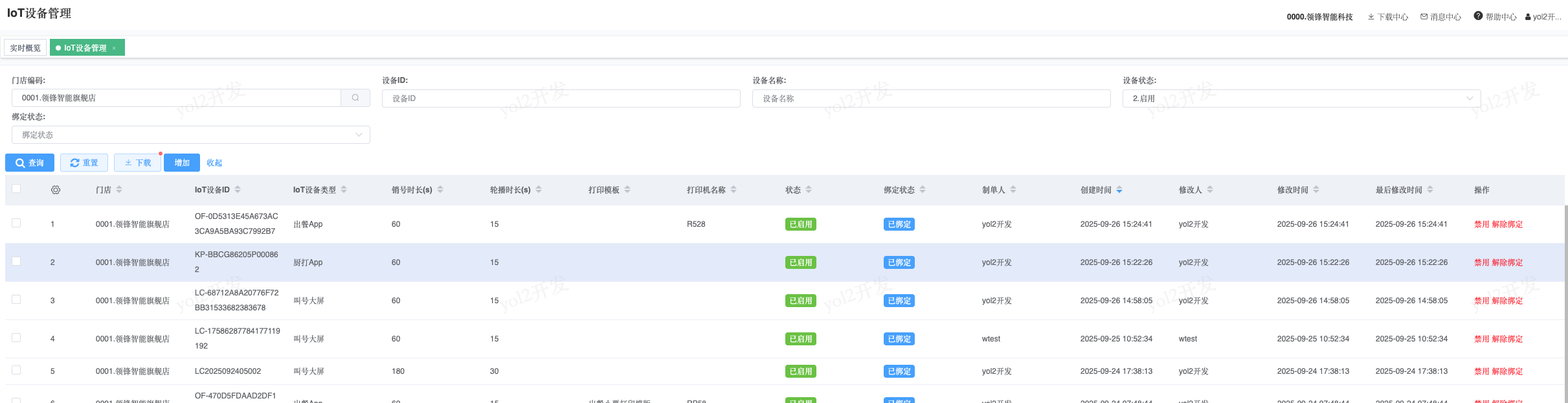Open the 绑定状态 filter dropdown
Viewport: 1568px width, 403px height.
point(191,135)
